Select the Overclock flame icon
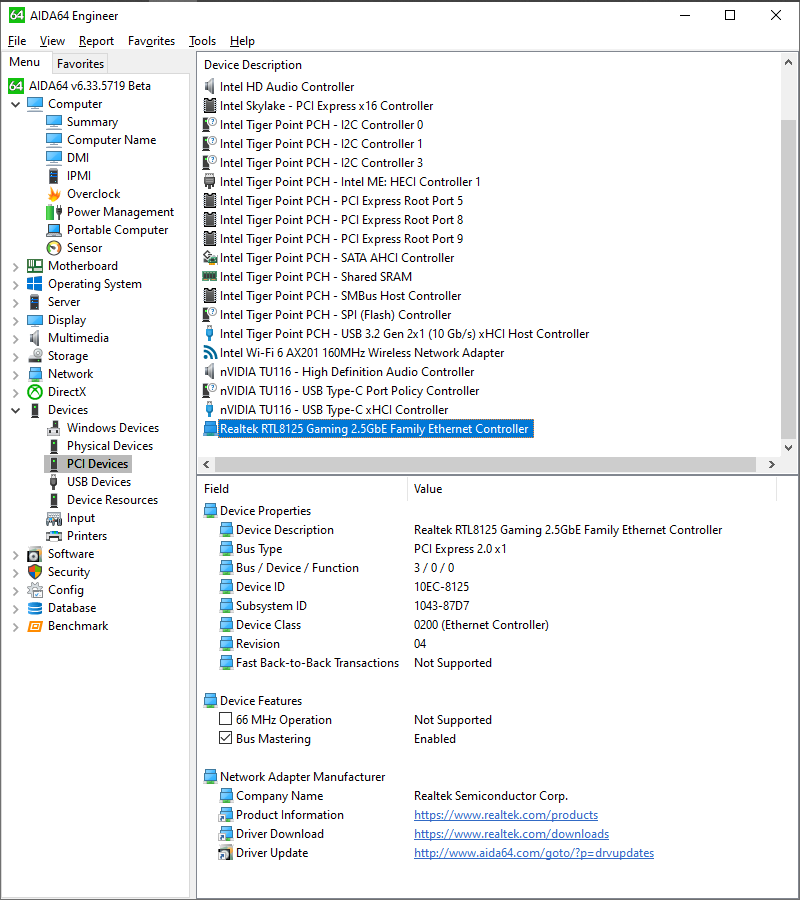 click(54, 194)
